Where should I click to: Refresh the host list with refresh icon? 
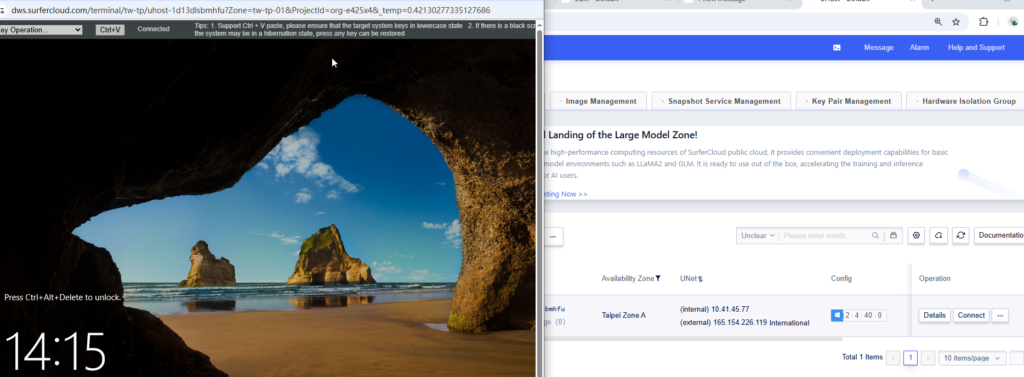[x=960, y=235]
